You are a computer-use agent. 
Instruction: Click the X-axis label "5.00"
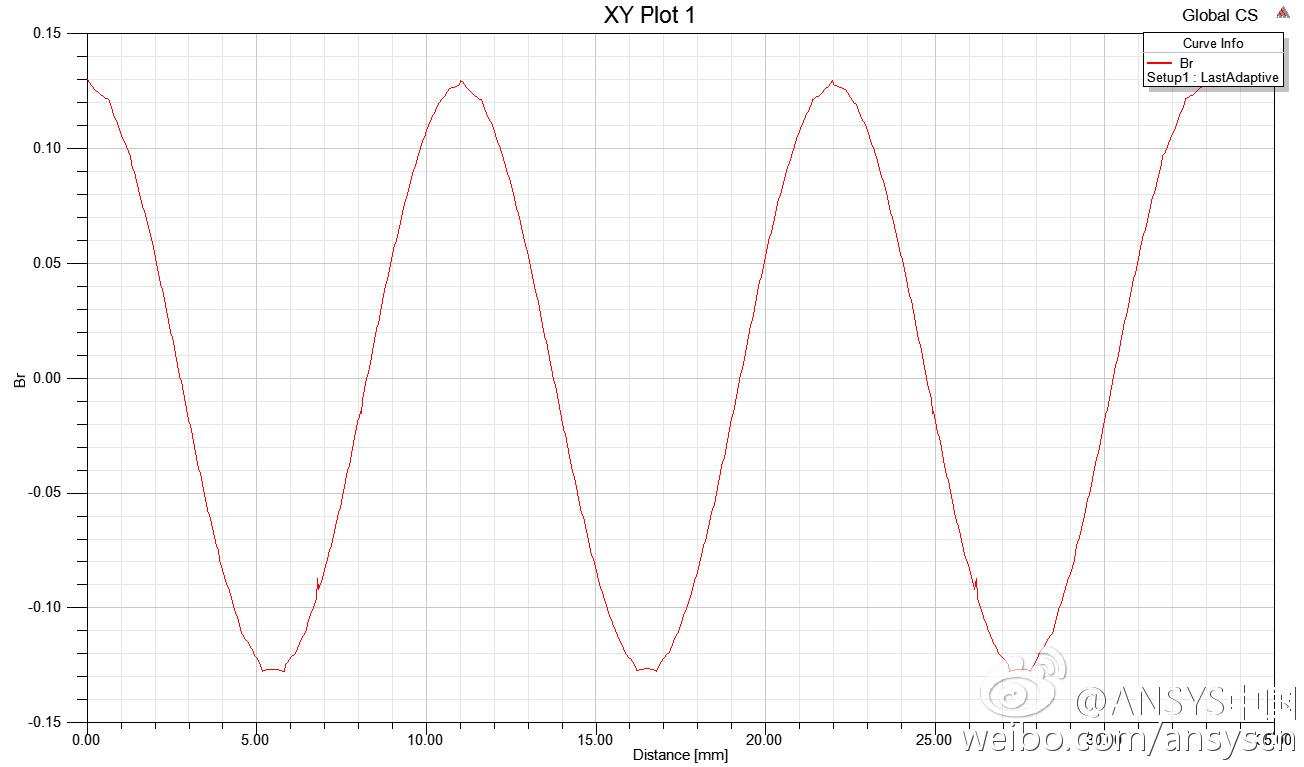(256, 740)
